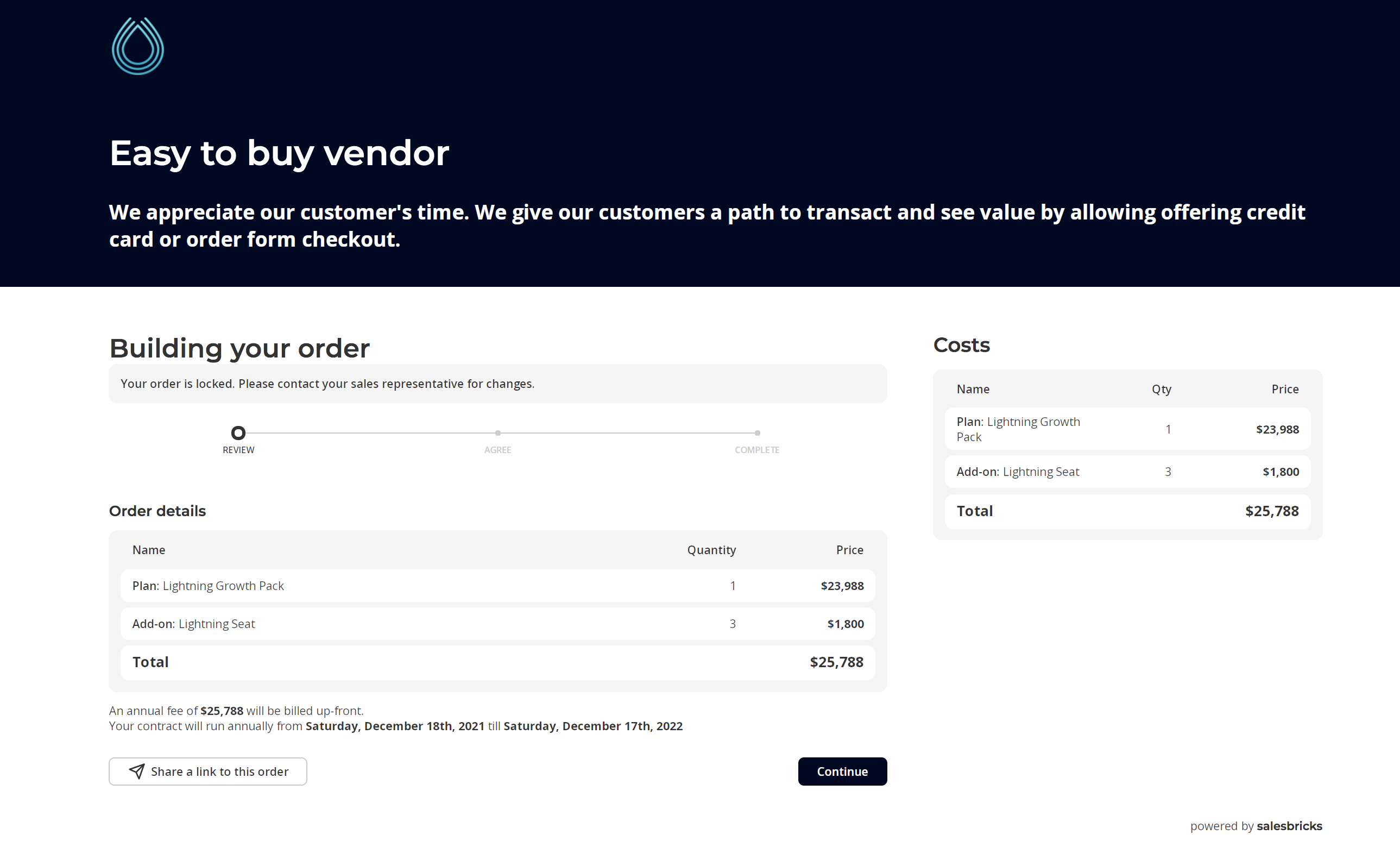
Task: Click the Easy to buy vendor heading
Action: pyautogui.click(x=279, y=153)
